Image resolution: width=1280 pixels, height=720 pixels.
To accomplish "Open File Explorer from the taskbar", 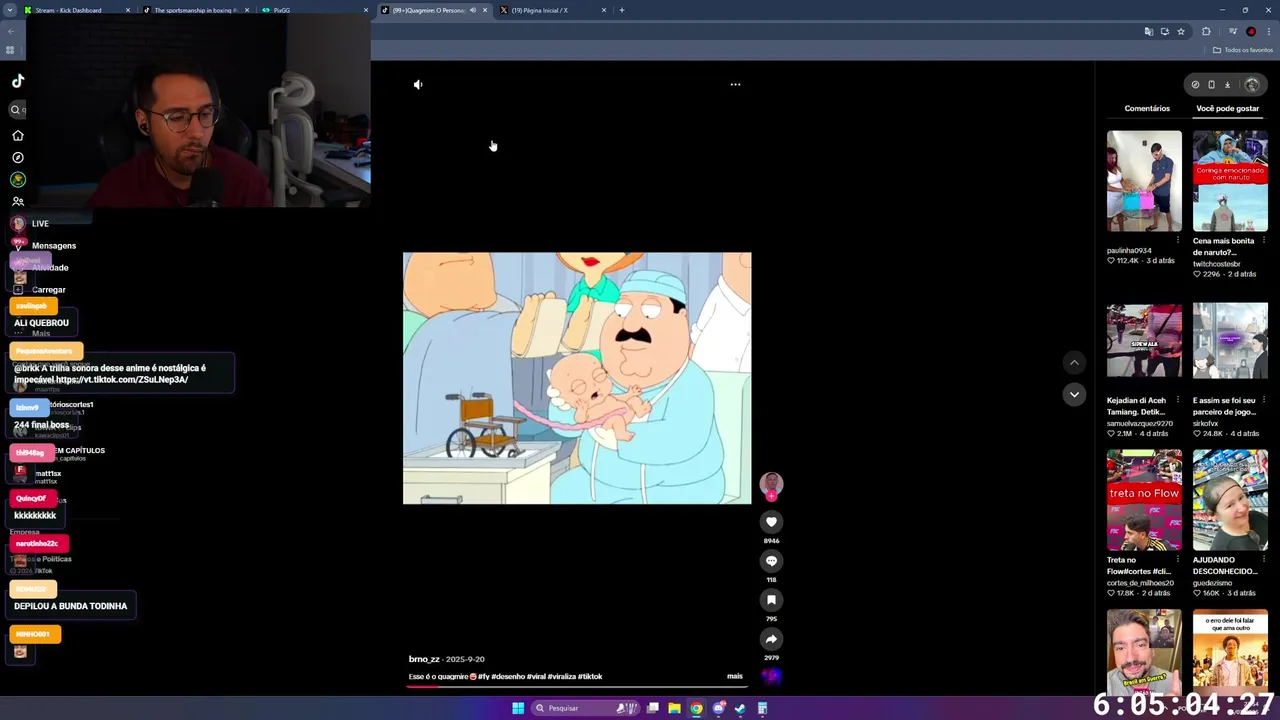I will tap(675, 708).
